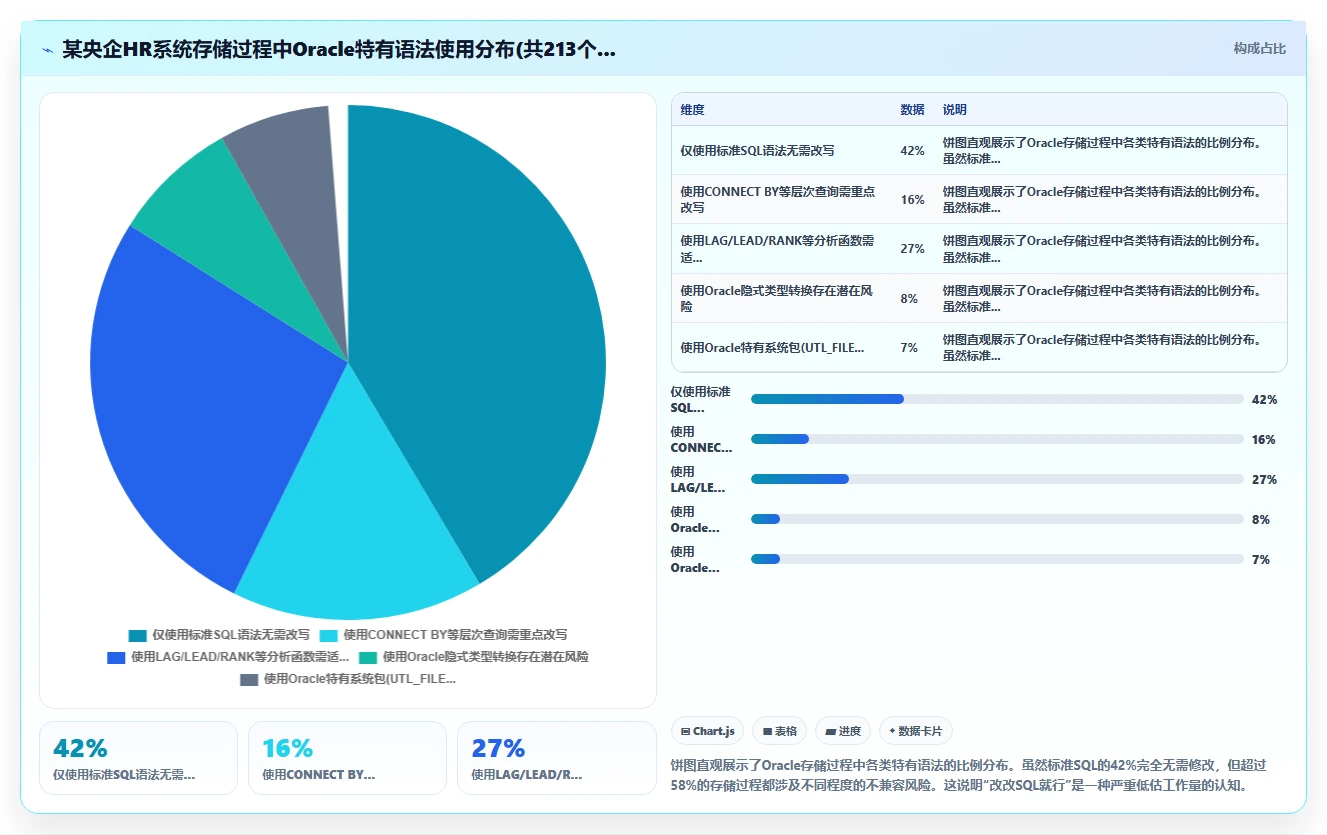Click the 进度 tag

[x=843, y=731]
